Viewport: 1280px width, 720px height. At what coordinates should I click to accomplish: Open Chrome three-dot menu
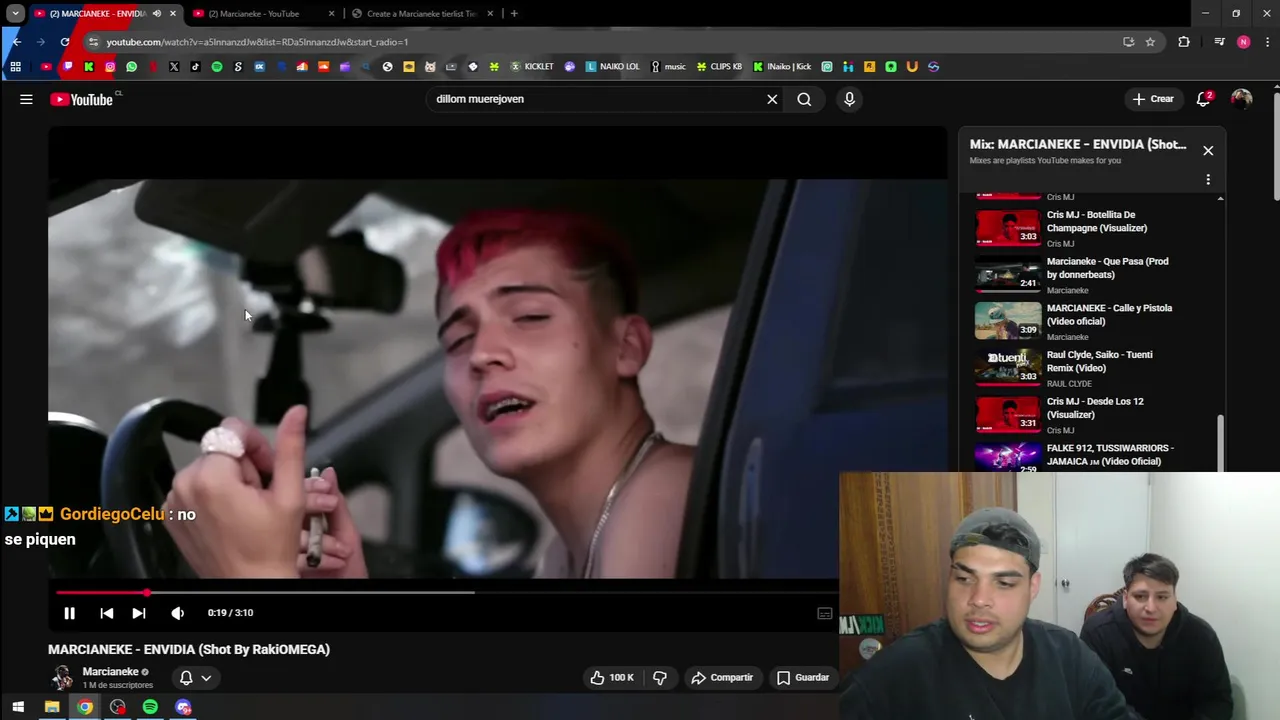click(1267, 42)
